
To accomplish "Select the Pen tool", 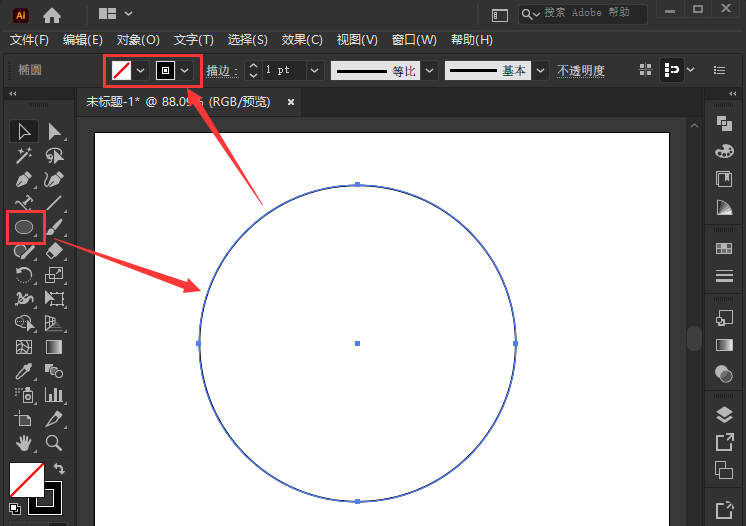I will point(24,180).
